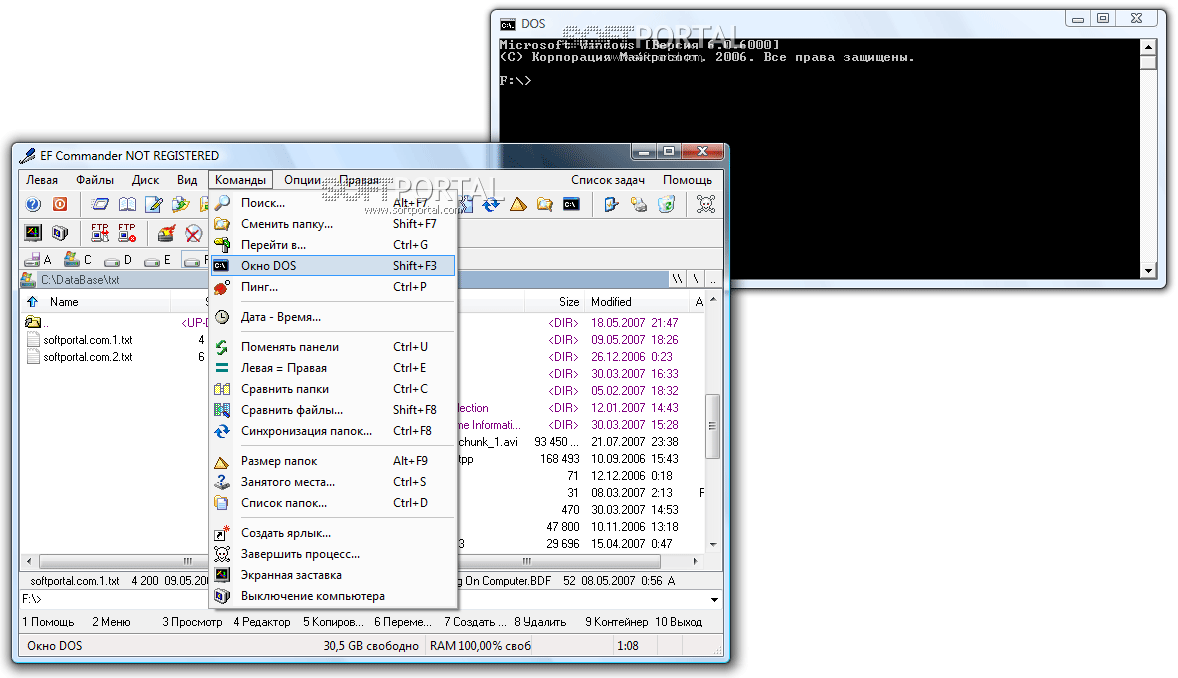The width and height of the screenshot is (1178, 678).
Task: Click the 8 Удалить function key button
Action: (540, 622)
